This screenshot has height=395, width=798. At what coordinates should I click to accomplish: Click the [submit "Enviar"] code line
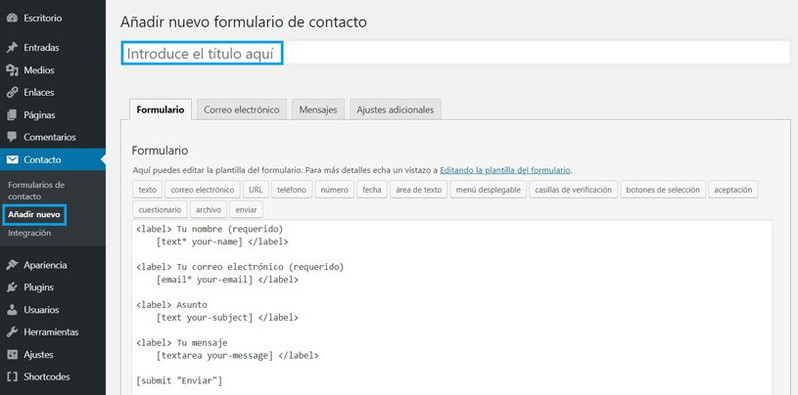coord(179,380)
